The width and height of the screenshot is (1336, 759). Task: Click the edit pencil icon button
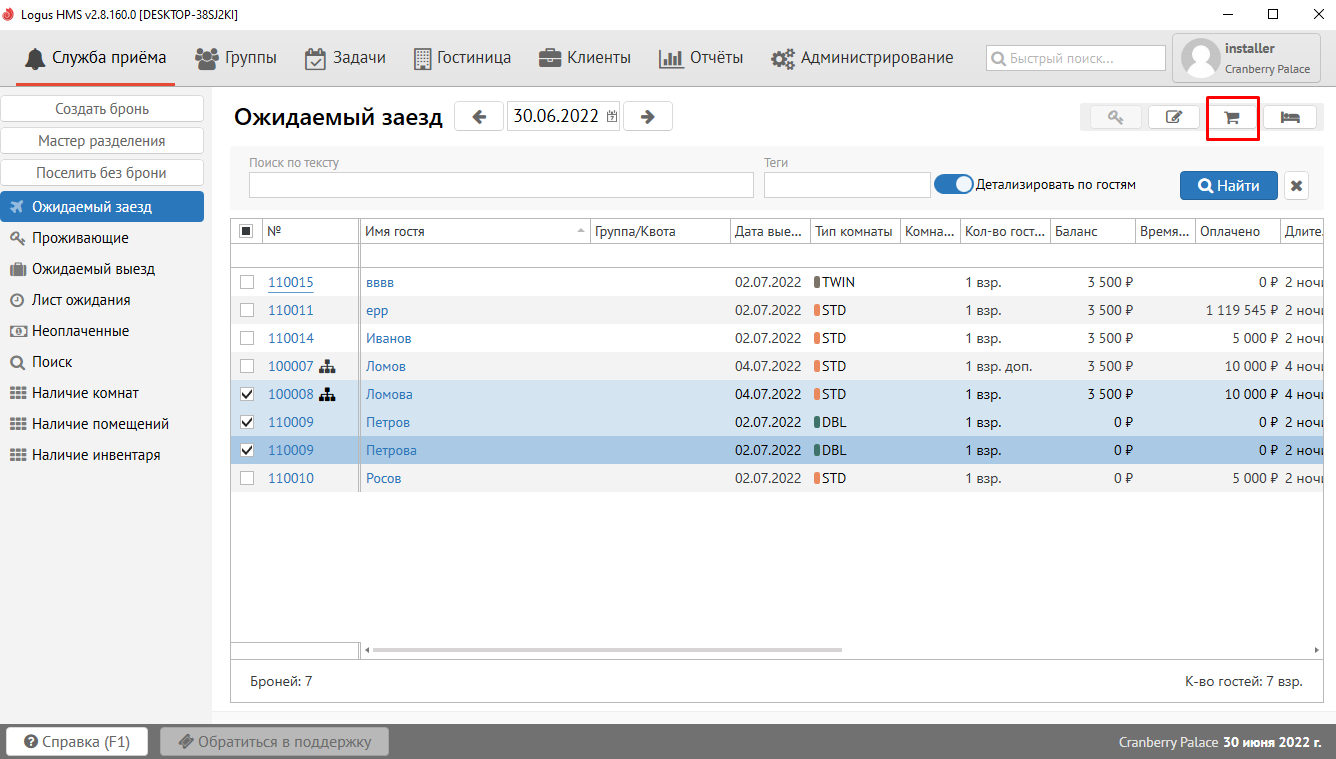coord(1173,117)
